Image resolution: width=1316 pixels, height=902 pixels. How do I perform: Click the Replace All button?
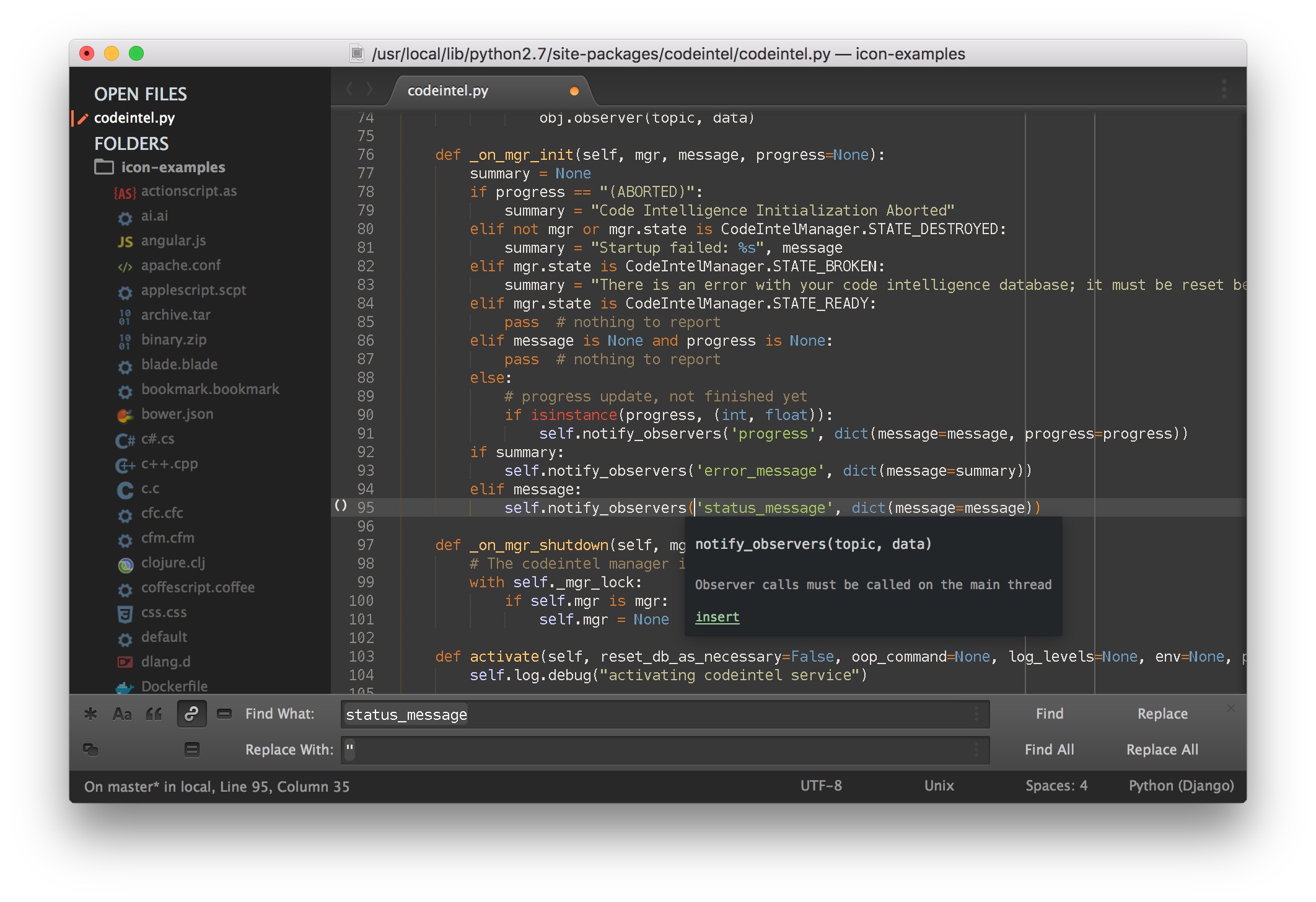coord(1162,750)
